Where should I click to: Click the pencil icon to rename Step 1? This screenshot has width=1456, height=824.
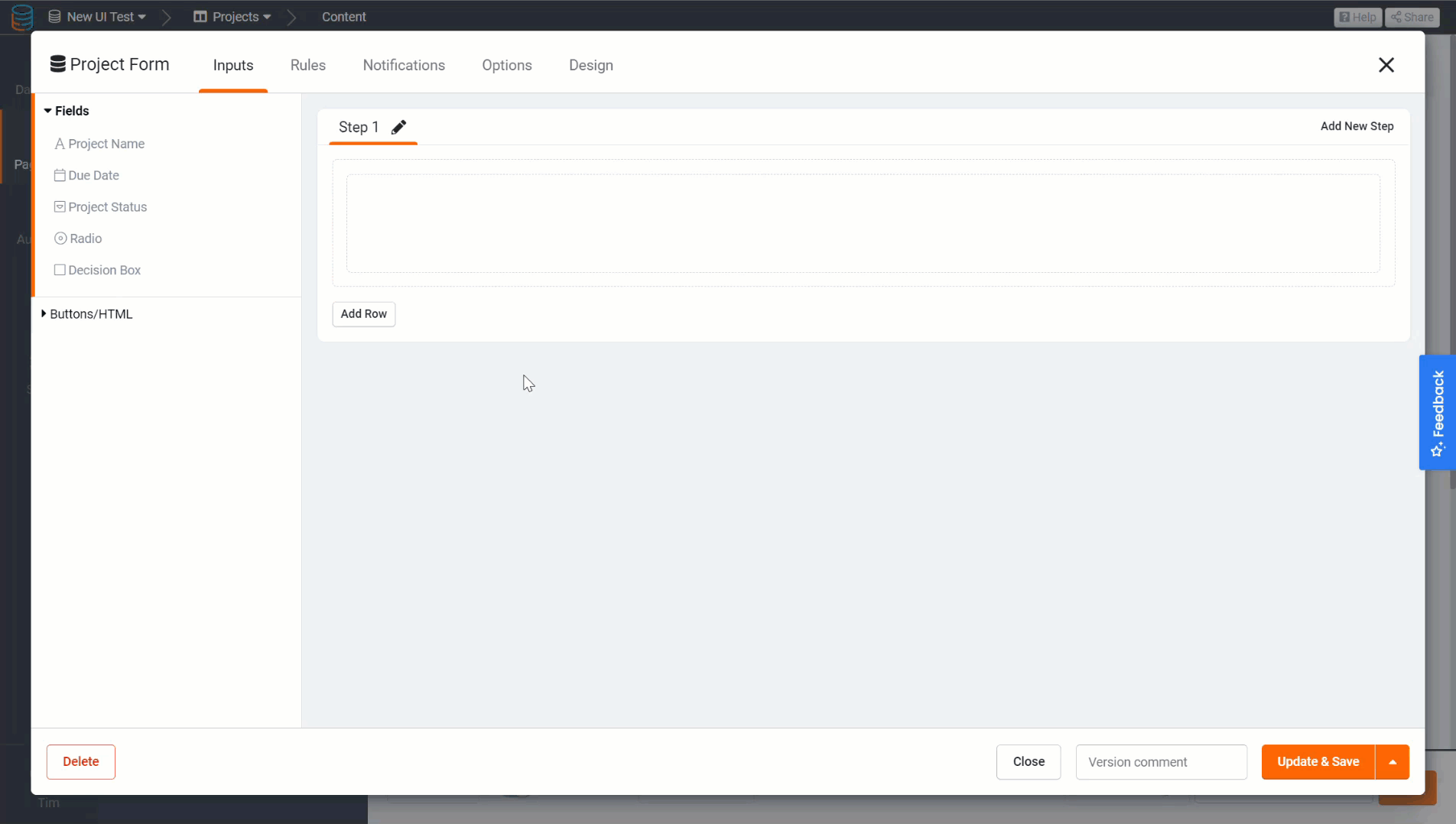coord(398,128)
